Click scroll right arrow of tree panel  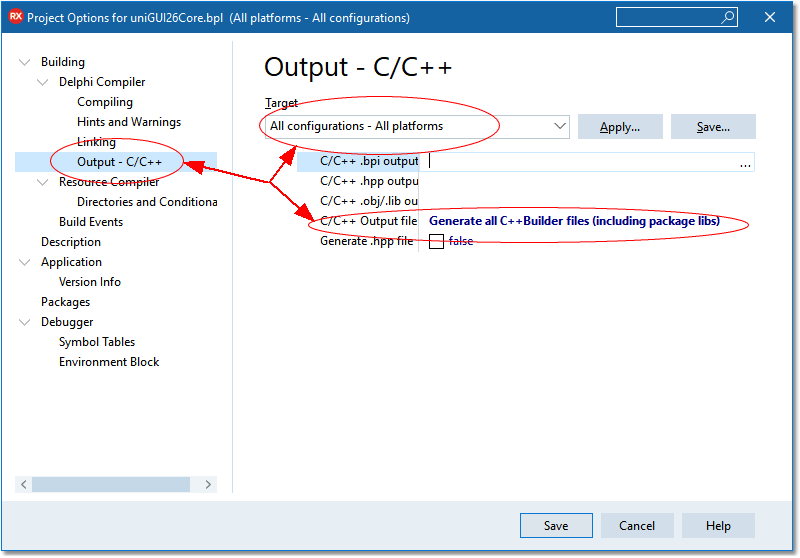(x=208, y=484)
